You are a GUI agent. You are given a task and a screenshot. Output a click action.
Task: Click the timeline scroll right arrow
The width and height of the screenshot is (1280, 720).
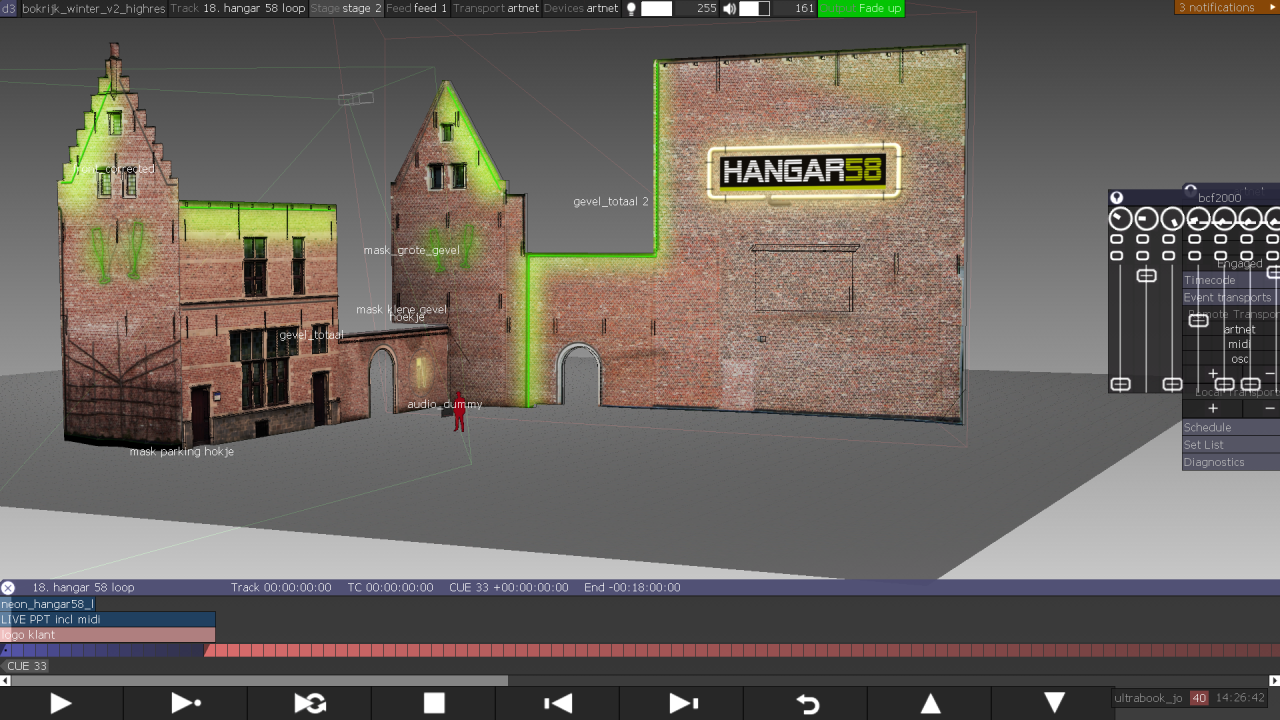tap(1275, 681)
